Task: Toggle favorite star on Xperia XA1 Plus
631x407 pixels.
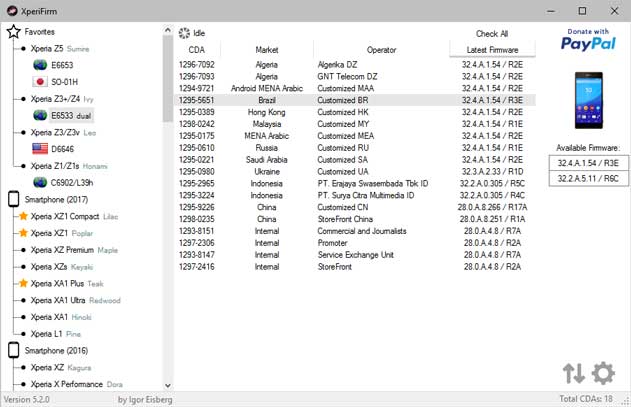Action: click(23, 283)
